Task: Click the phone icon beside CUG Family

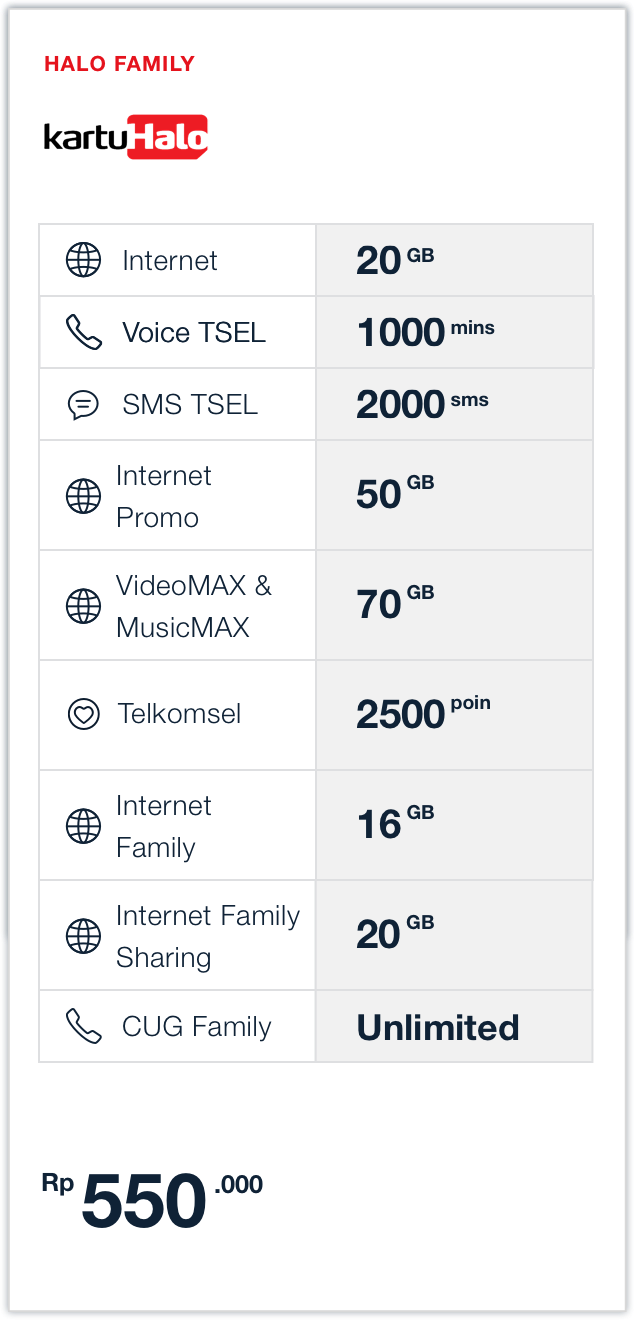Action: tap(83, 1026)
